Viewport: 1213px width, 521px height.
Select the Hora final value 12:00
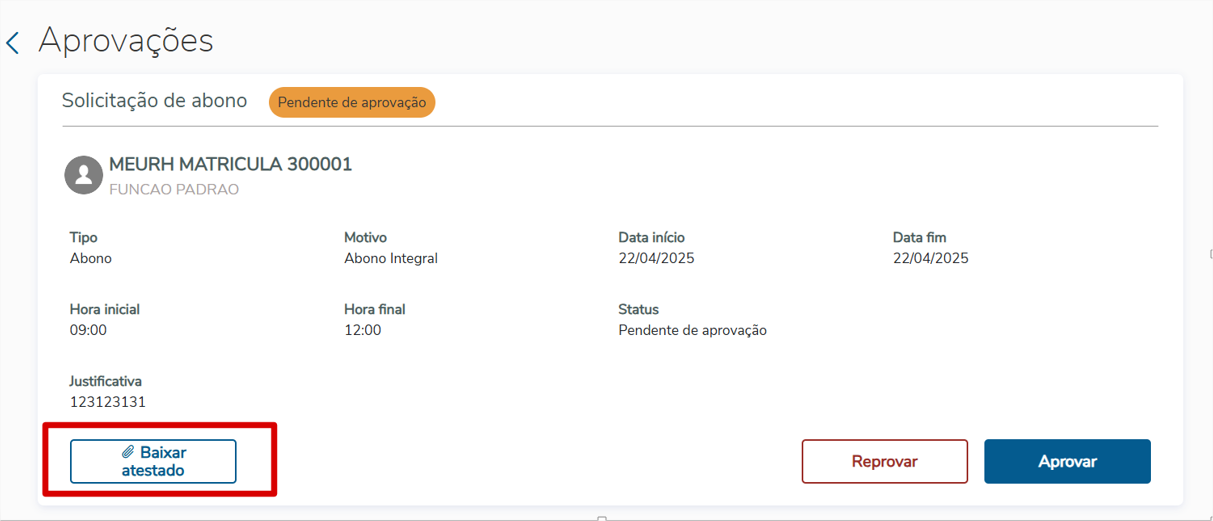[x=362, y=330]
